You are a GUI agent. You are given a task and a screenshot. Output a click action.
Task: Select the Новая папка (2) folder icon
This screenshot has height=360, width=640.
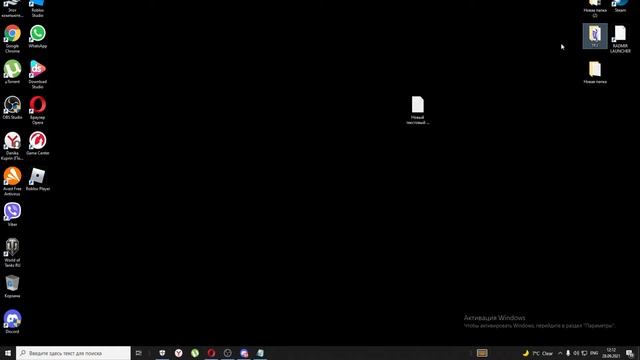coord(595,8)
